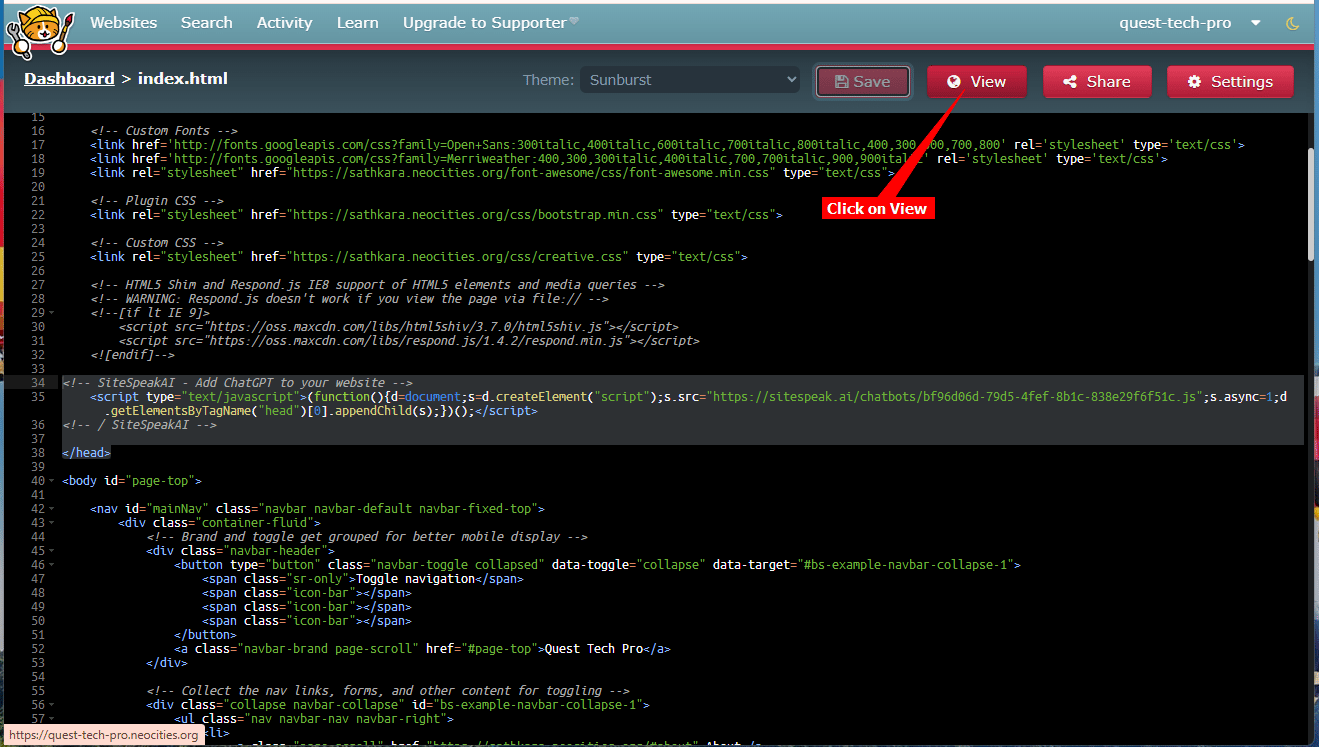This screenshot has width=1319, height=747.
Task: Click the font-awesome.min.css link line
Action: click(x=492, y=173)
